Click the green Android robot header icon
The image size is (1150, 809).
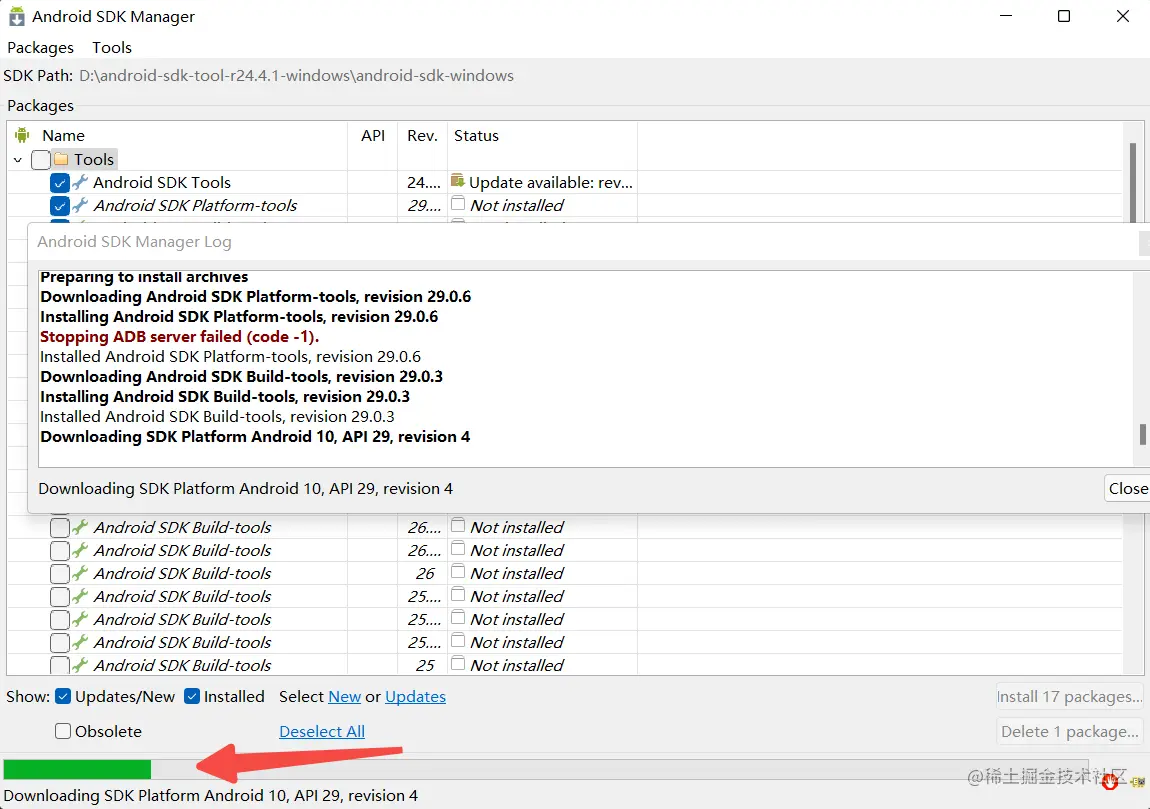coord(22,135)
